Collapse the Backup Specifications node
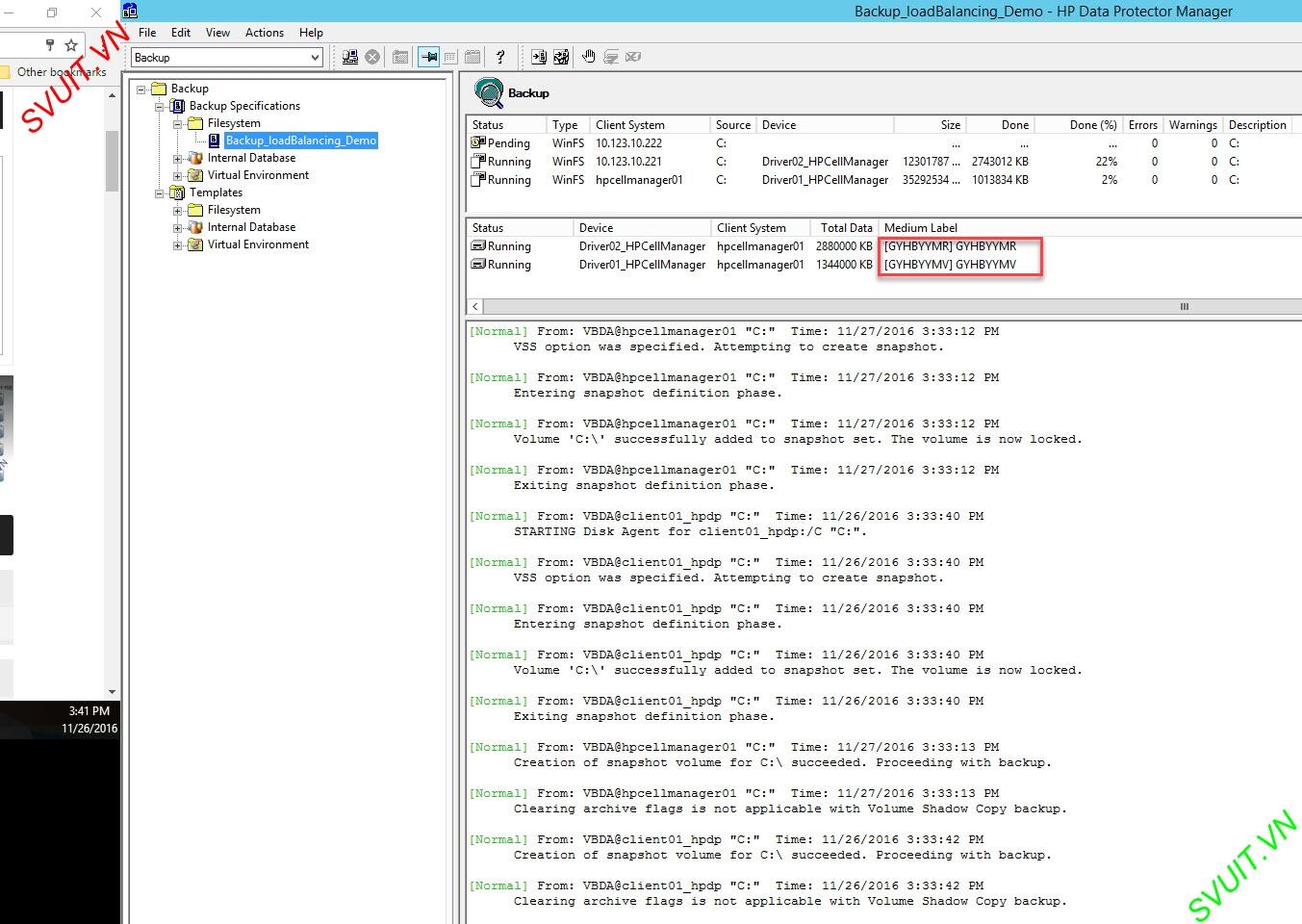The height and width of the screenshot is (924, 1302). coord(160,106)
